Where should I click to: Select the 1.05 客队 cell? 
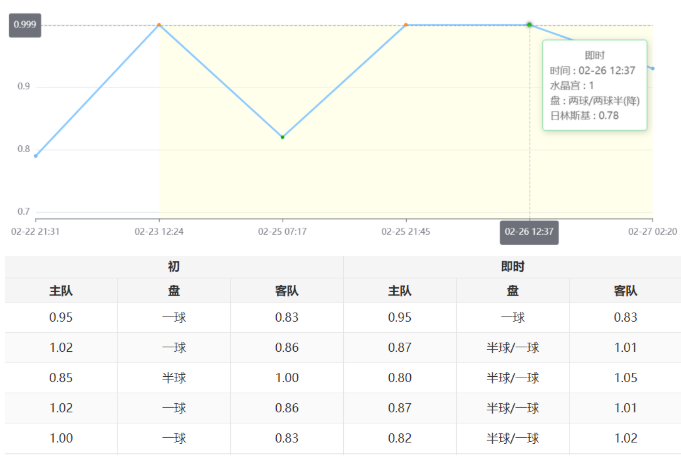[x=625, y=378]
